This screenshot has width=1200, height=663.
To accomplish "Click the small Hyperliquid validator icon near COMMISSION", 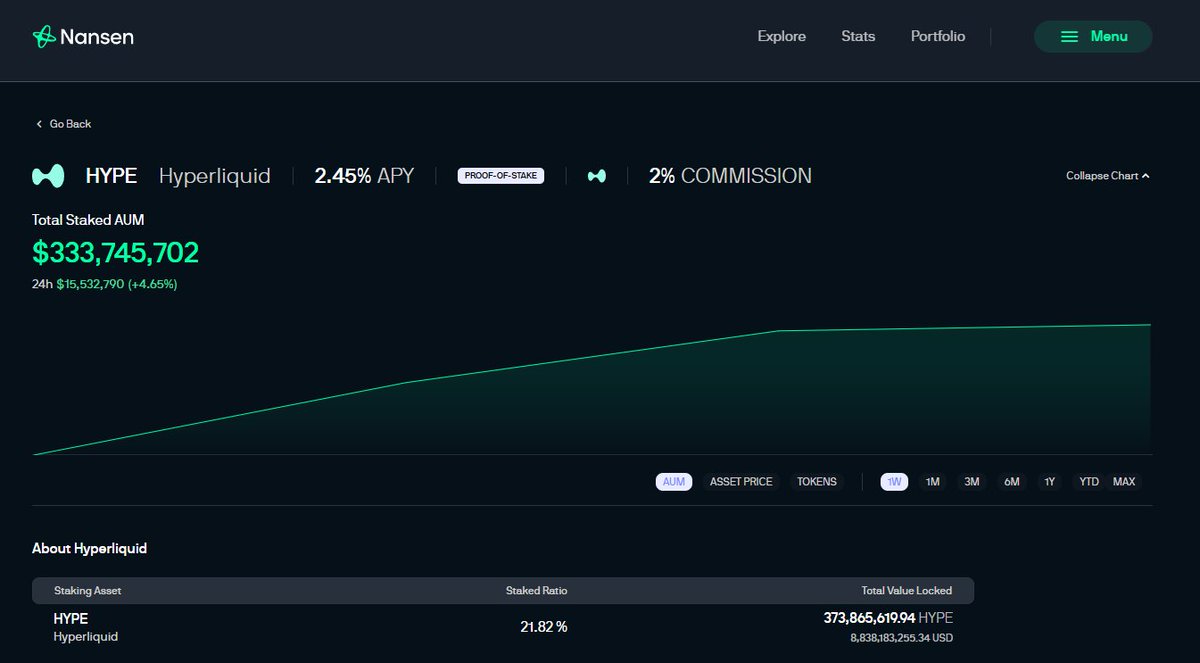I will tap(596, 176).
